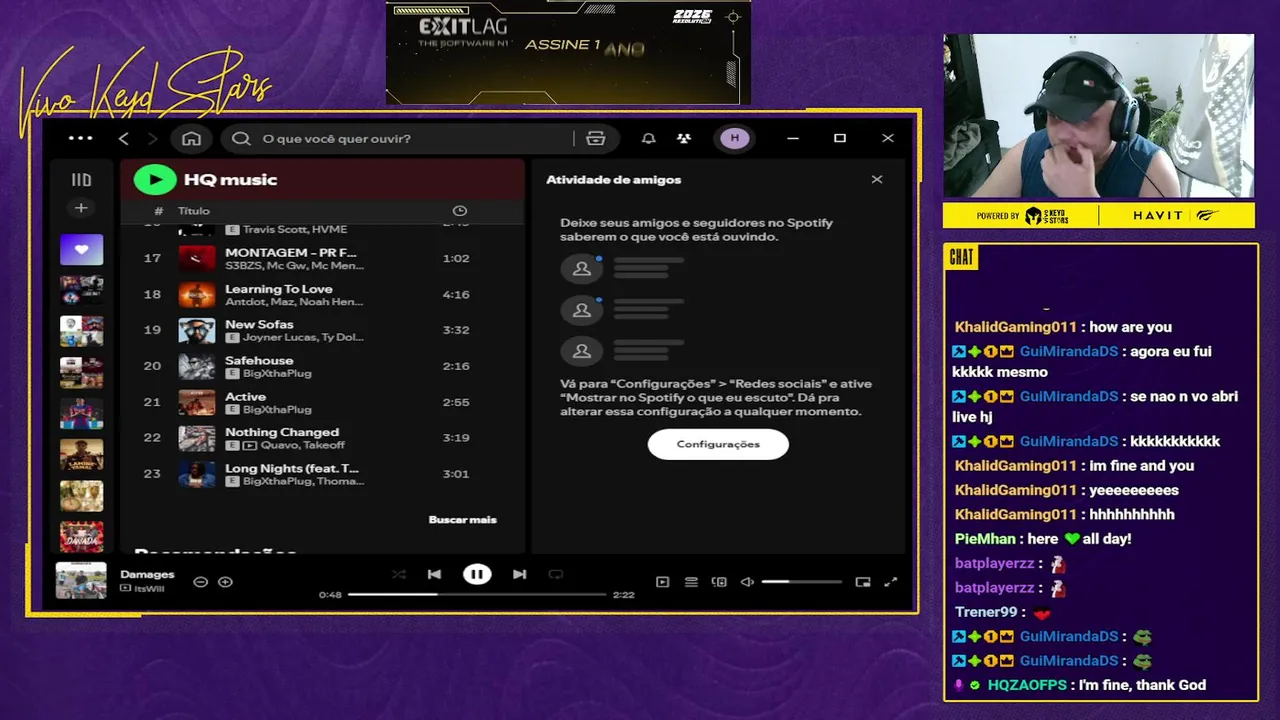The width and height of the screenshot is (1280, 720).
Task: Go forward with the right arrow
Action: (x=153, y=139)
